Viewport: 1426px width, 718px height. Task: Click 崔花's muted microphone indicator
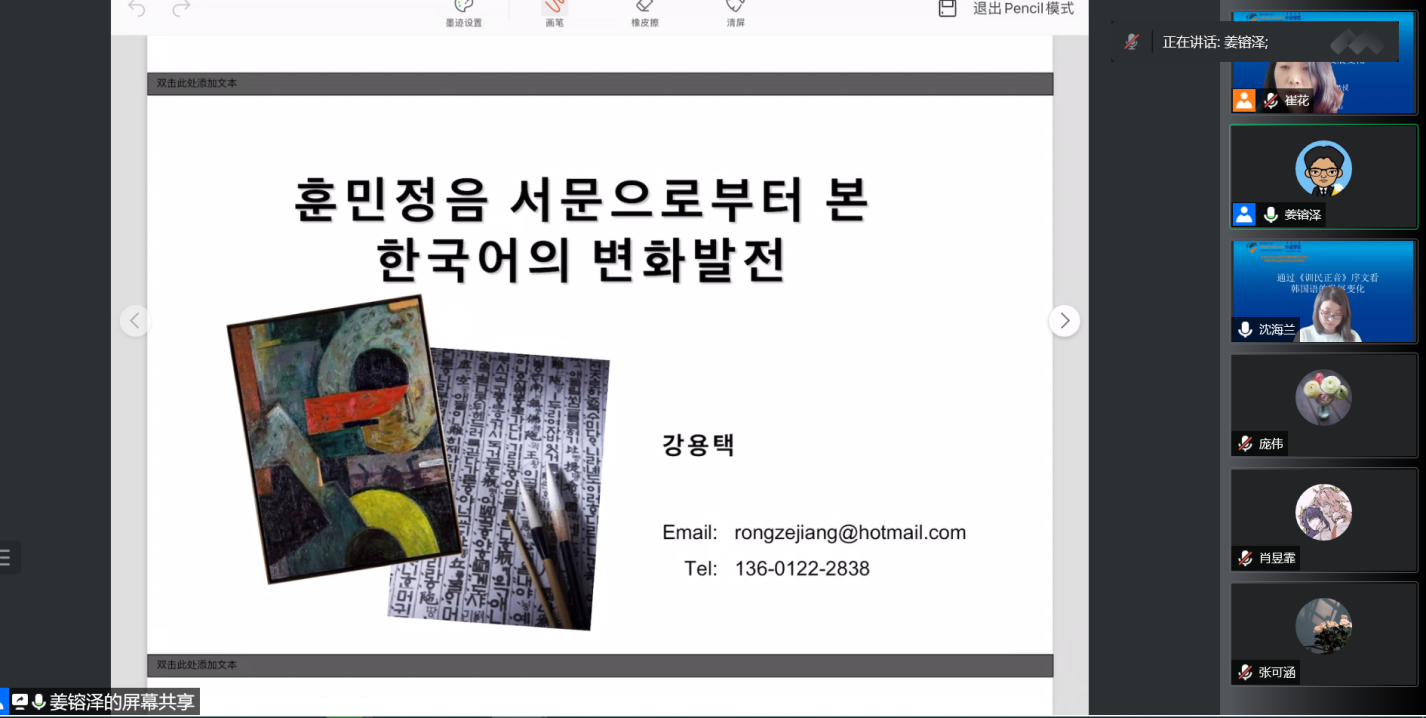(1270, 101)
